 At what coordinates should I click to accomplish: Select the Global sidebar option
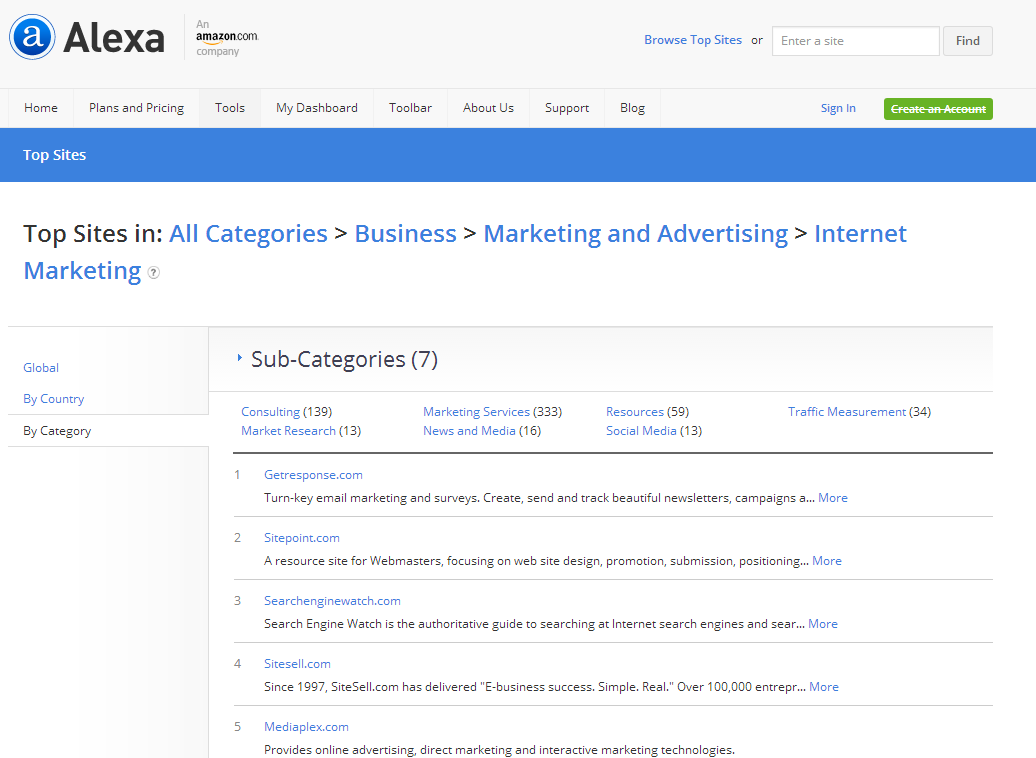tap(41, 368)
